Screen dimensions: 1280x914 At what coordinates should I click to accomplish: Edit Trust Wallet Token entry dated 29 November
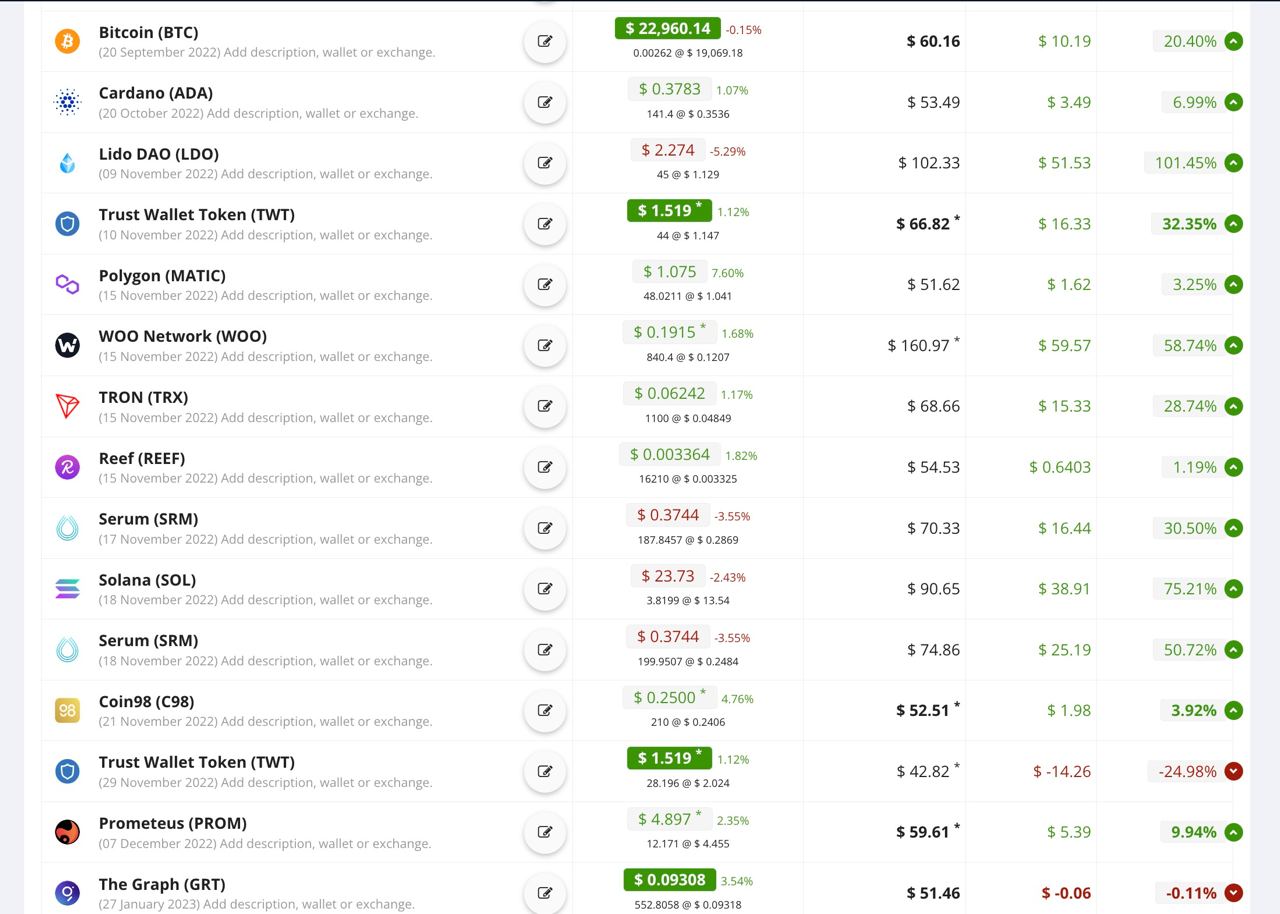pos(545,771)
